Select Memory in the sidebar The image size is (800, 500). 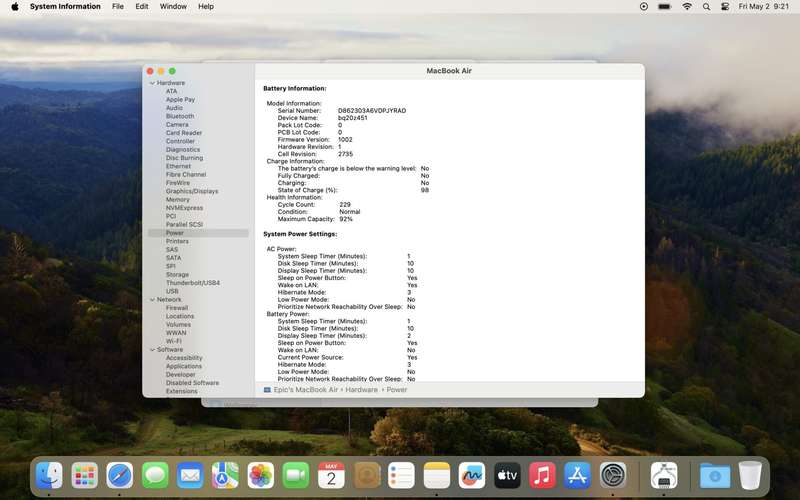178,199
